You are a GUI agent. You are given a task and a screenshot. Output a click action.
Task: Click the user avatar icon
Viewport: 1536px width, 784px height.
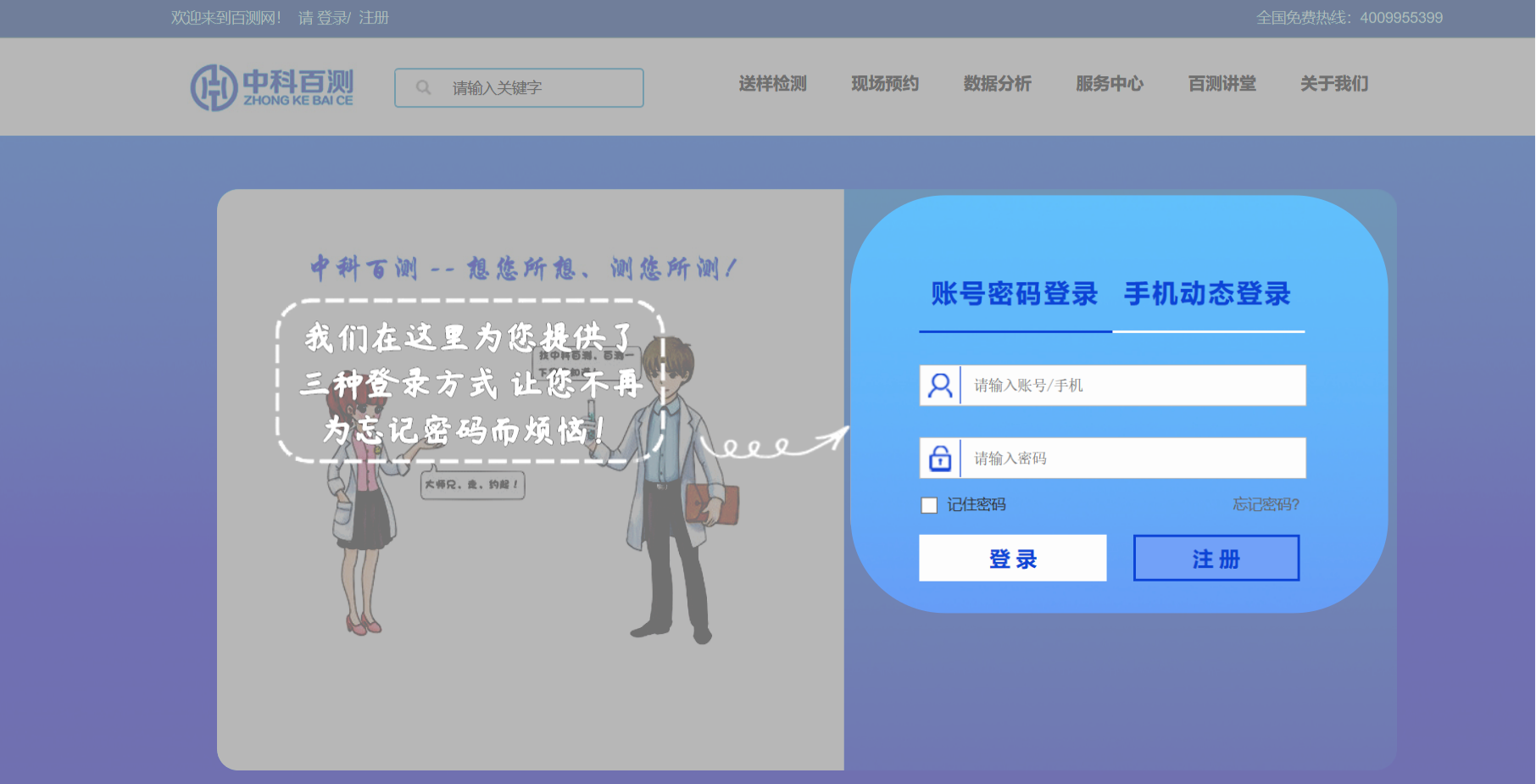pos(940,386)
